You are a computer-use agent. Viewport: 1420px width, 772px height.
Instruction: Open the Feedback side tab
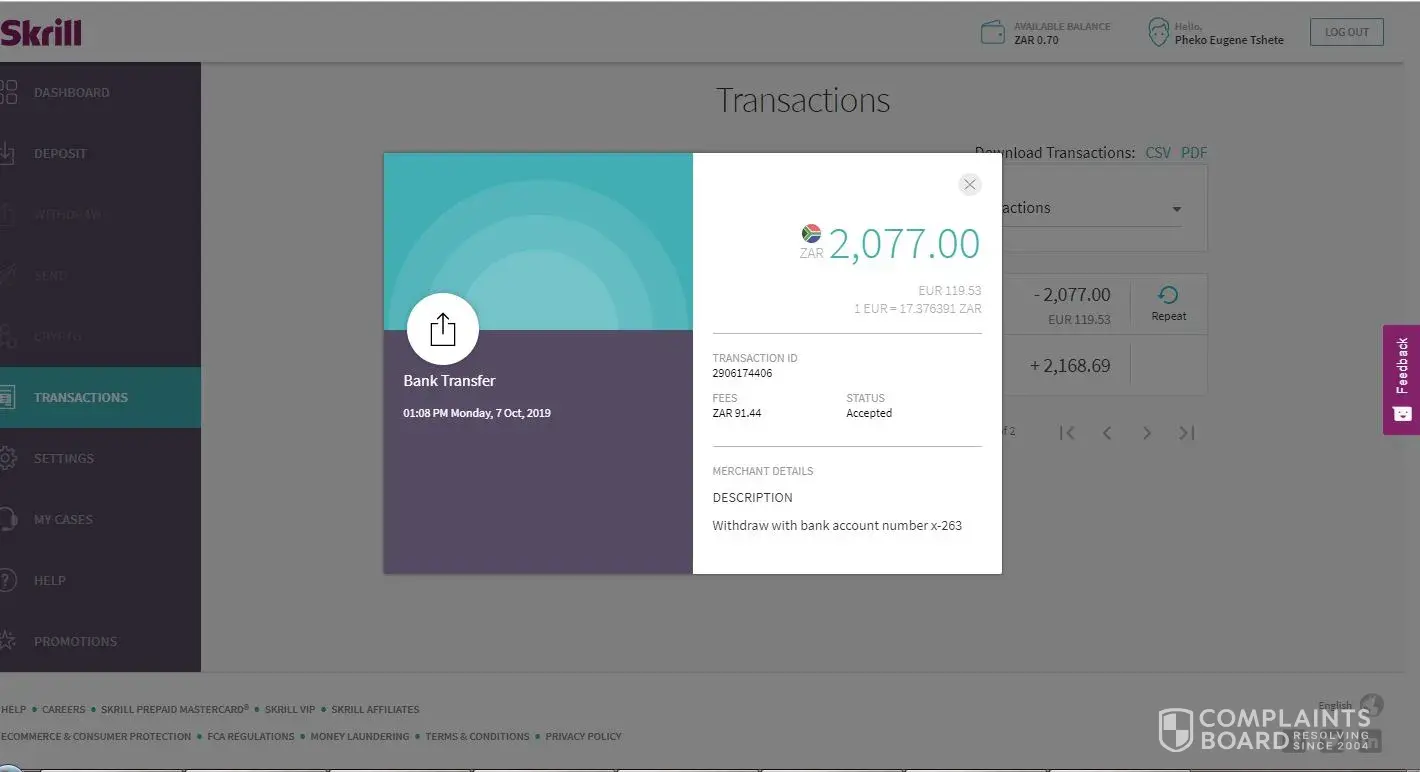click(1401, 379)
